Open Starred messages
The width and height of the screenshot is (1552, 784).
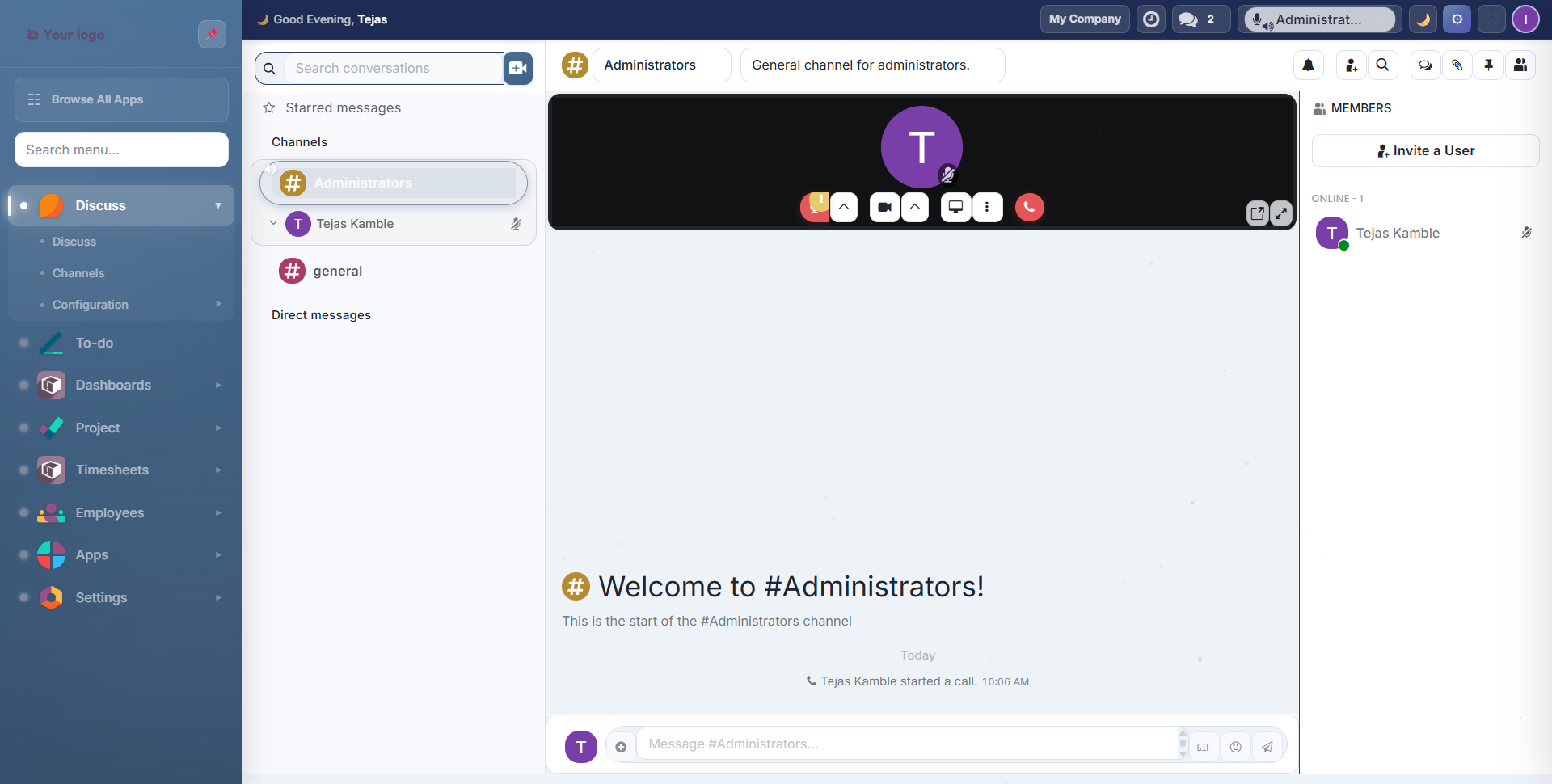[x=343, y=108]
